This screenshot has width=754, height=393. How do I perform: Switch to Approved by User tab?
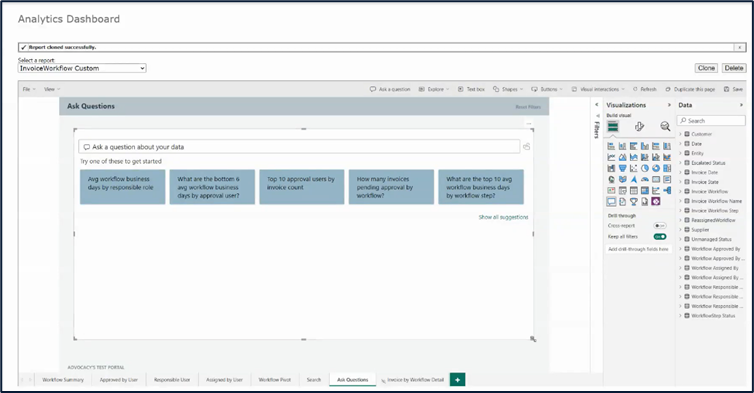pos(119,380)
